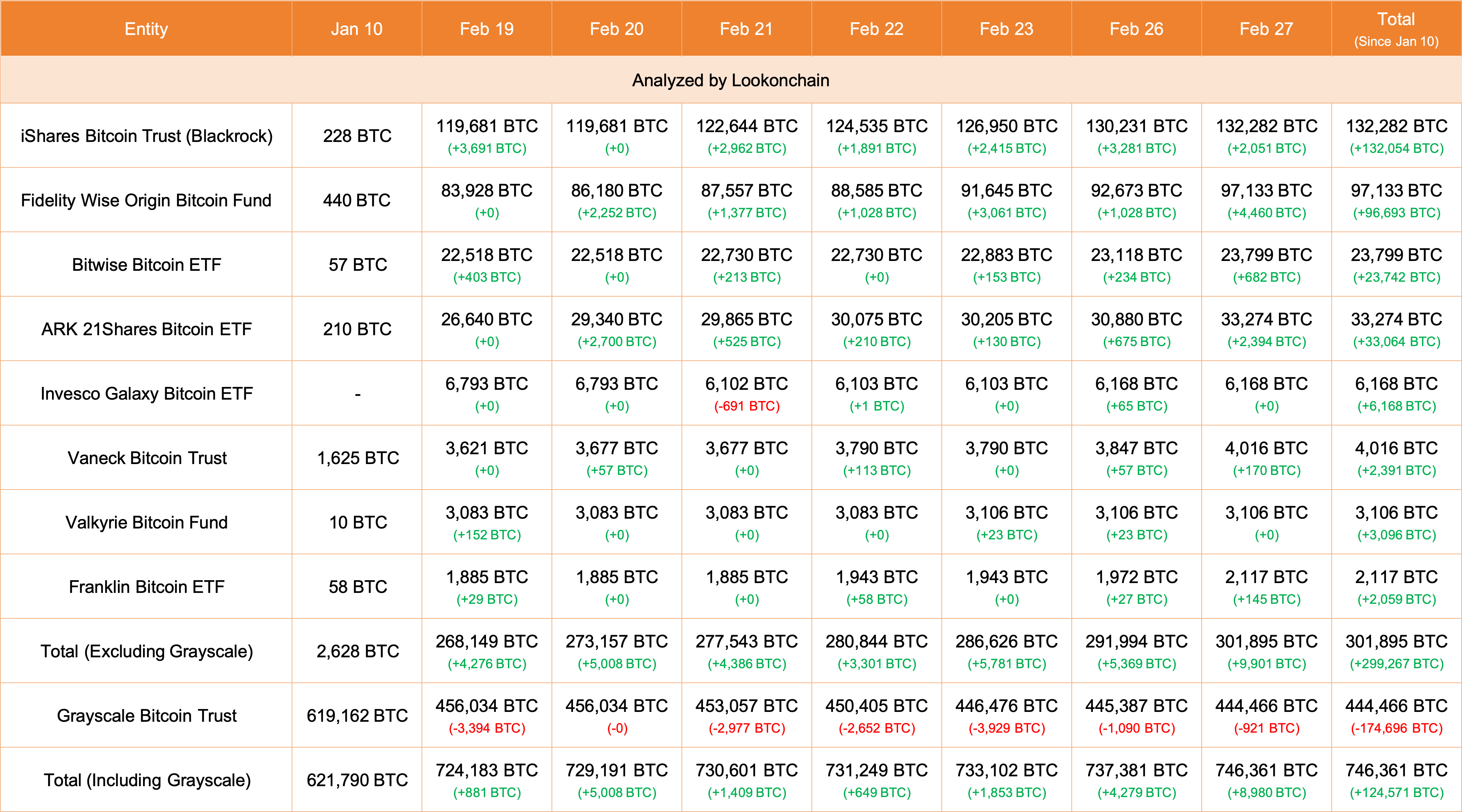Select the Valkyrie Bitcoin Fund row label

146,522
